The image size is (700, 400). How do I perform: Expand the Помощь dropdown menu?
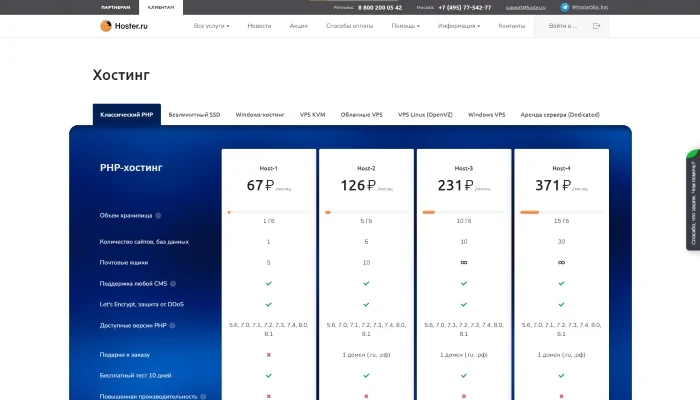pos(405,26)
